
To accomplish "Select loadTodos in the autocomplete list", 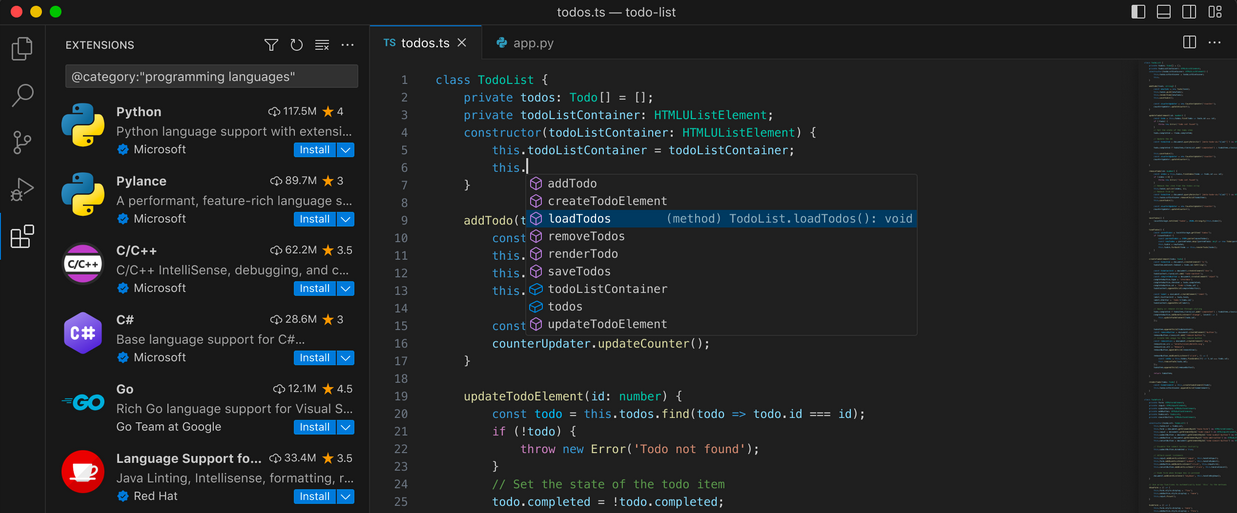I will [579, 219].
